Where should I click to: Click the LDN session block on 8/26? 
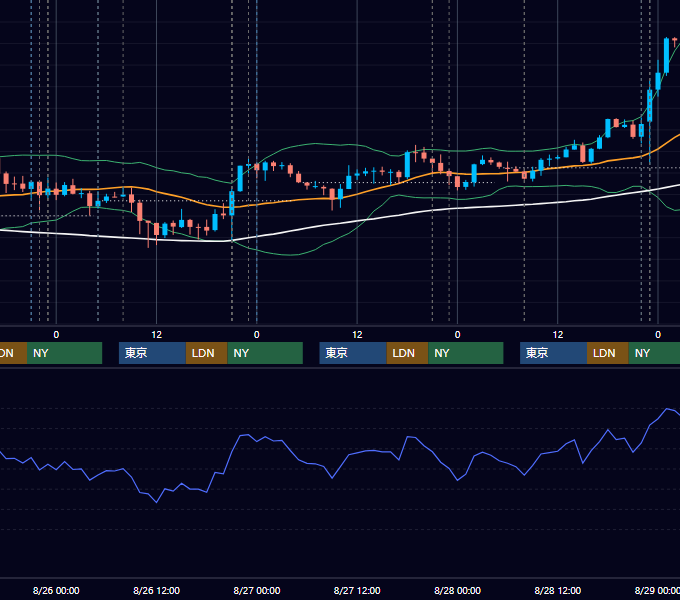tap(206, 353)
